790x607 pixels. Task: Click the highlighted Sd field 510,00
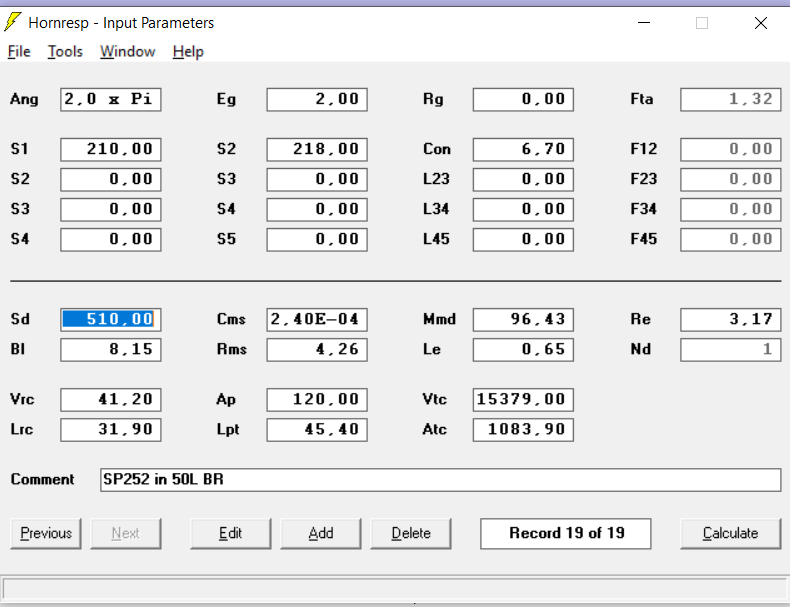click(x=111, y=319)
